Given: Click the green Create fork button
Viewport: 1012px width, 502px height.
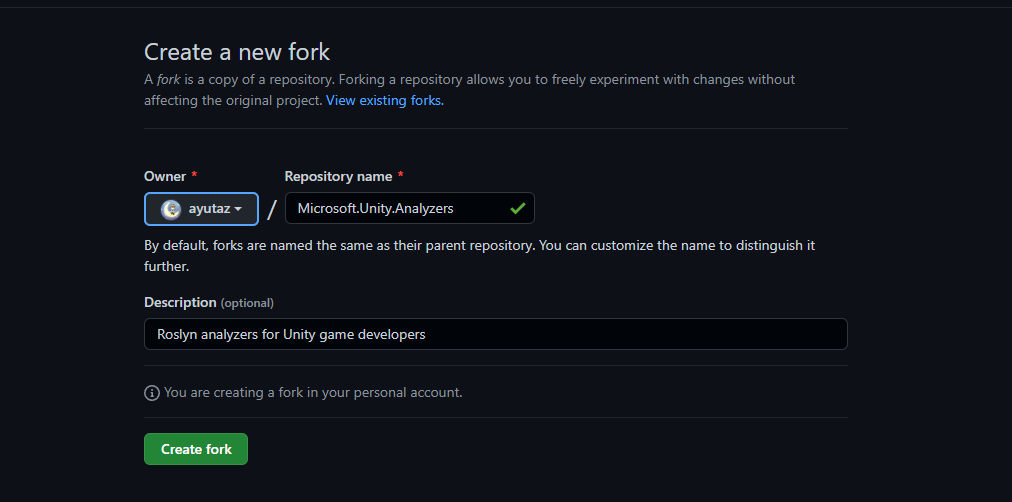Looking at the screenshot, I should (x=196, y=449).
